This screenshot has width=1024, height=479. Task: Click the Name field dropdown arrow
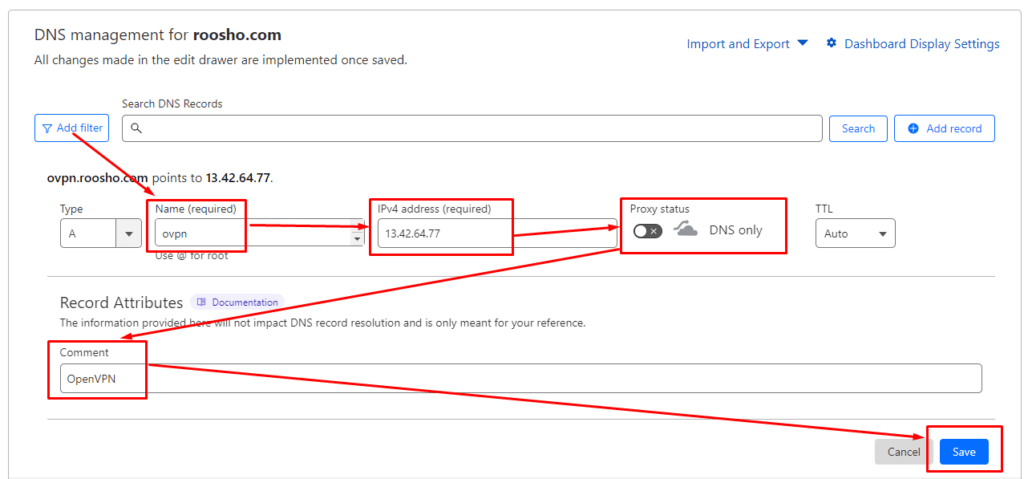[357, 239]
